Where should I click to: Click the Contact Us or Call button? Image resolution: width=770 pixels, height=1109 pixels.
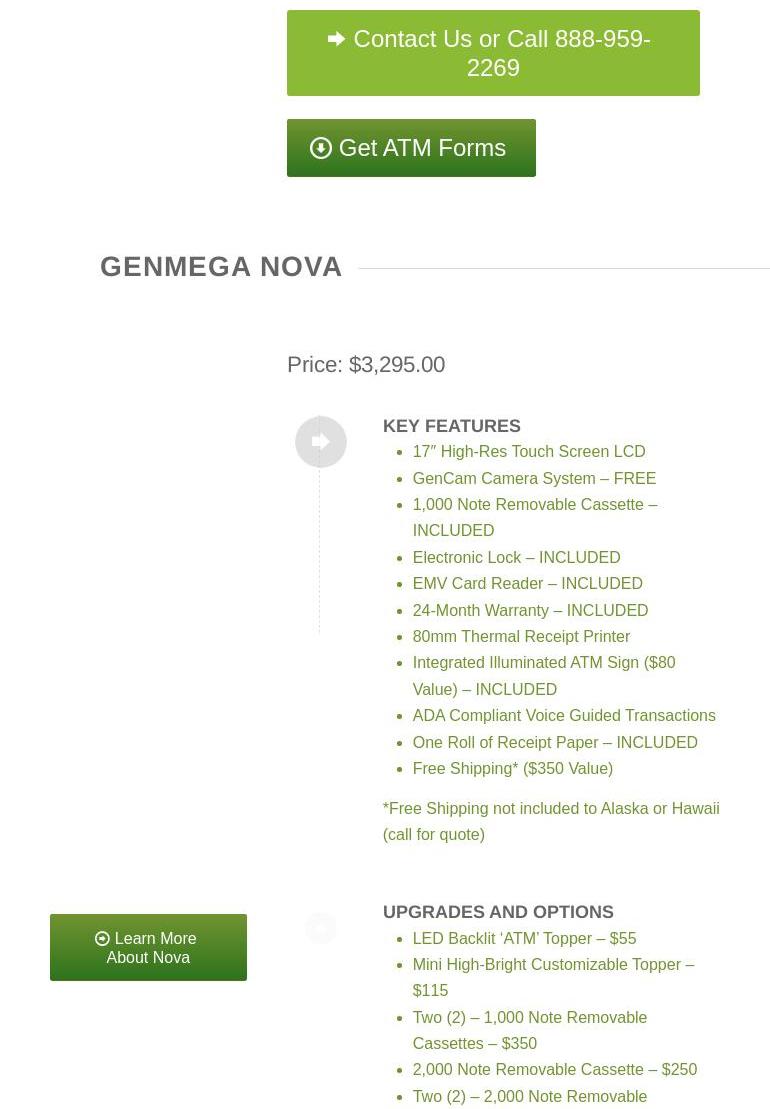point(493,53)
